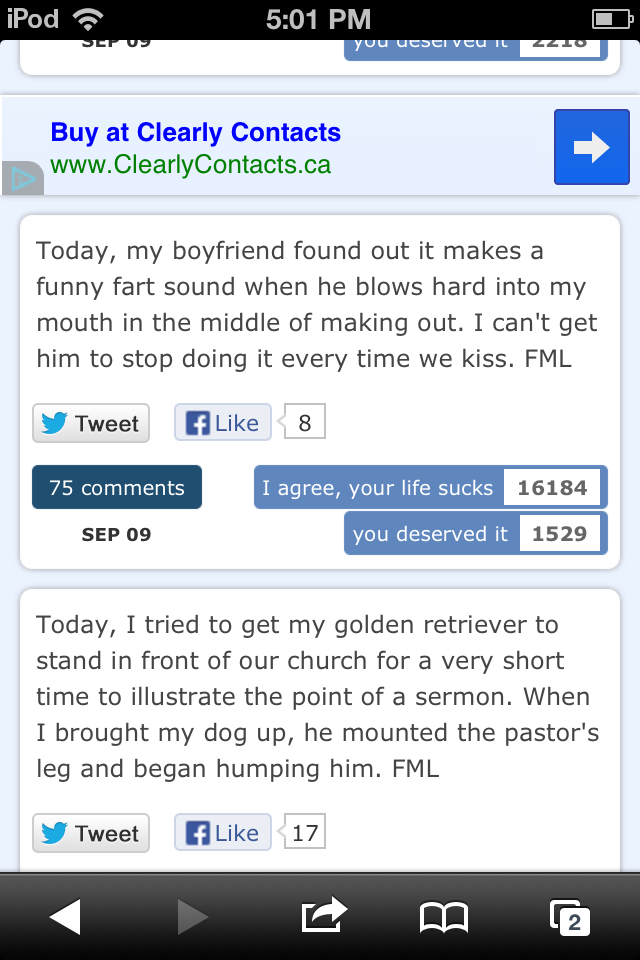Screen dimensions: 640x960
Task: Open the Safari bookmarks icon
Action: tap(445, 915)
